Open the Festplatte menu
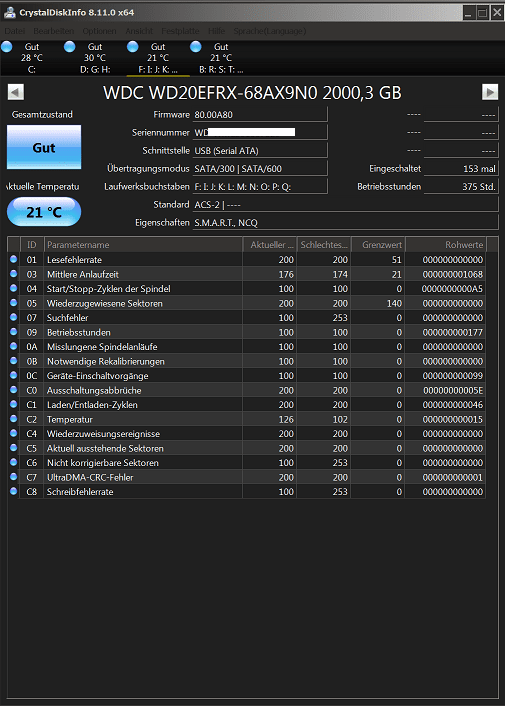Viewport: 505px width, 706px height. point(180,31)
